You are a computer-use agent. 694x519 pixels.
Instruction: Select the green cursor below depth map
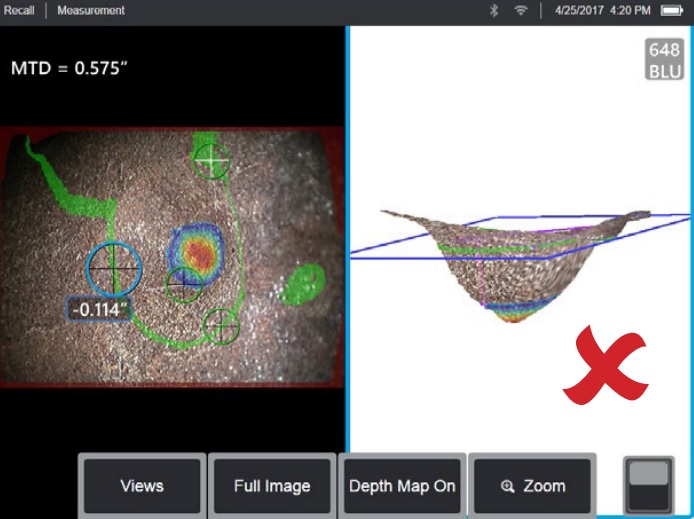coord(184,285)
